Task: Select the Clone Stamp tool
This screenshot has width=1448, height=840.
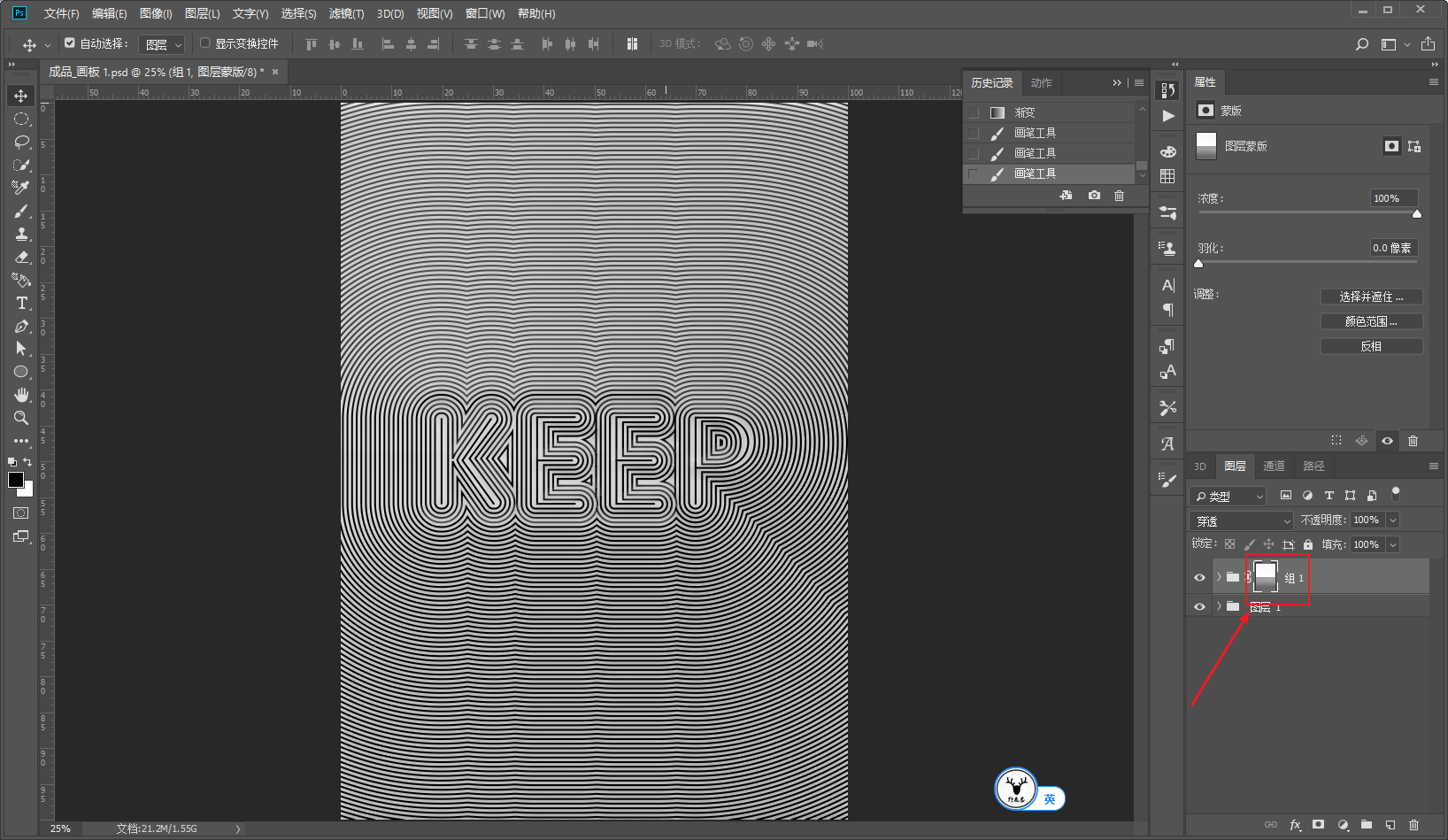Action: pyautogui.click(x=21, y=234)
